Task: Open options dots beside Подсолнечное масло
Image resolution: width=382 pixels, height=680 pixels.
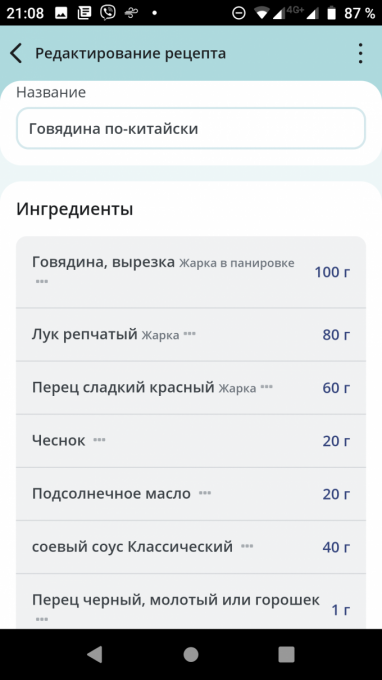Action: tap(205, 493)
